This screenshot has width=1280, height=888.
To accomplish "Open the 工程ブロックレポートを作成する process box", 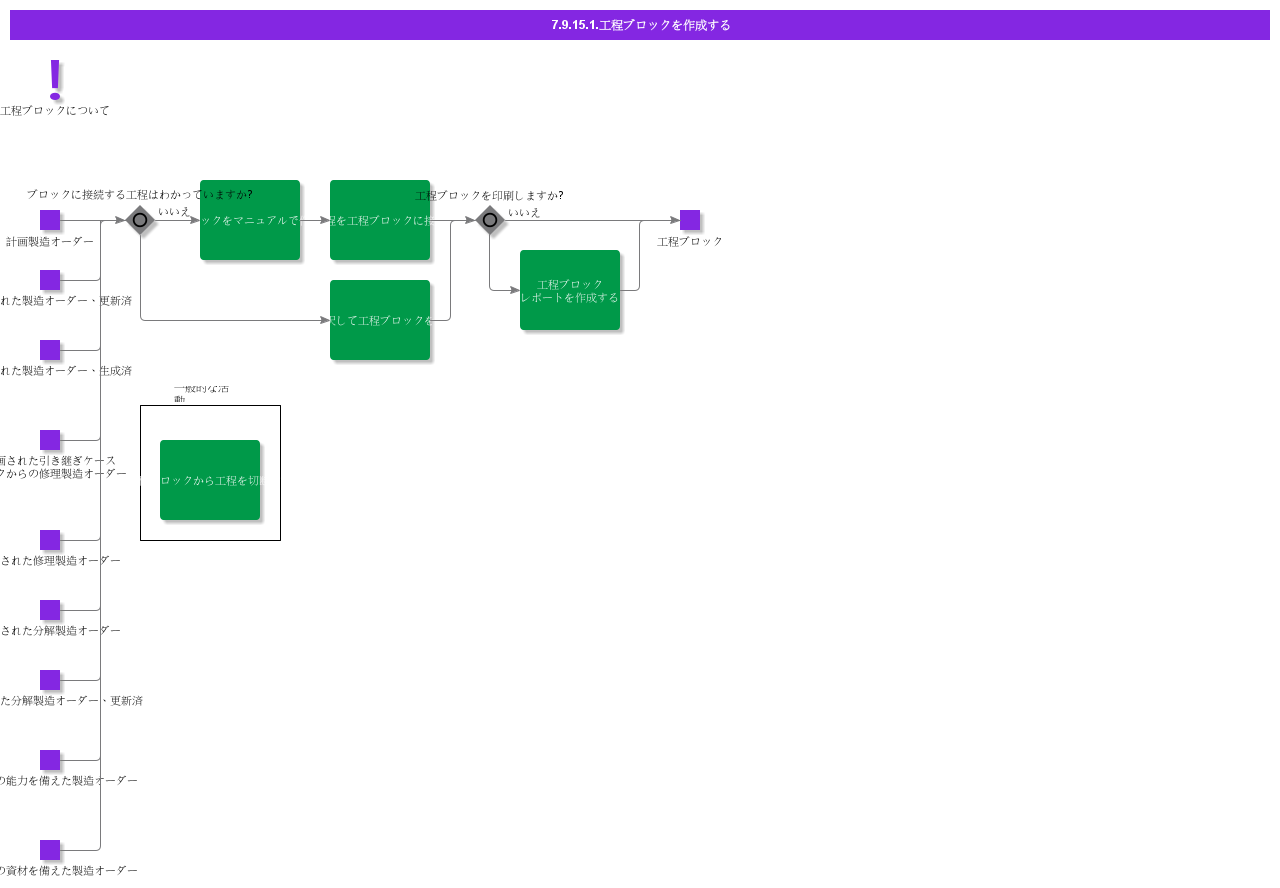I will click(x=570, y=290).
